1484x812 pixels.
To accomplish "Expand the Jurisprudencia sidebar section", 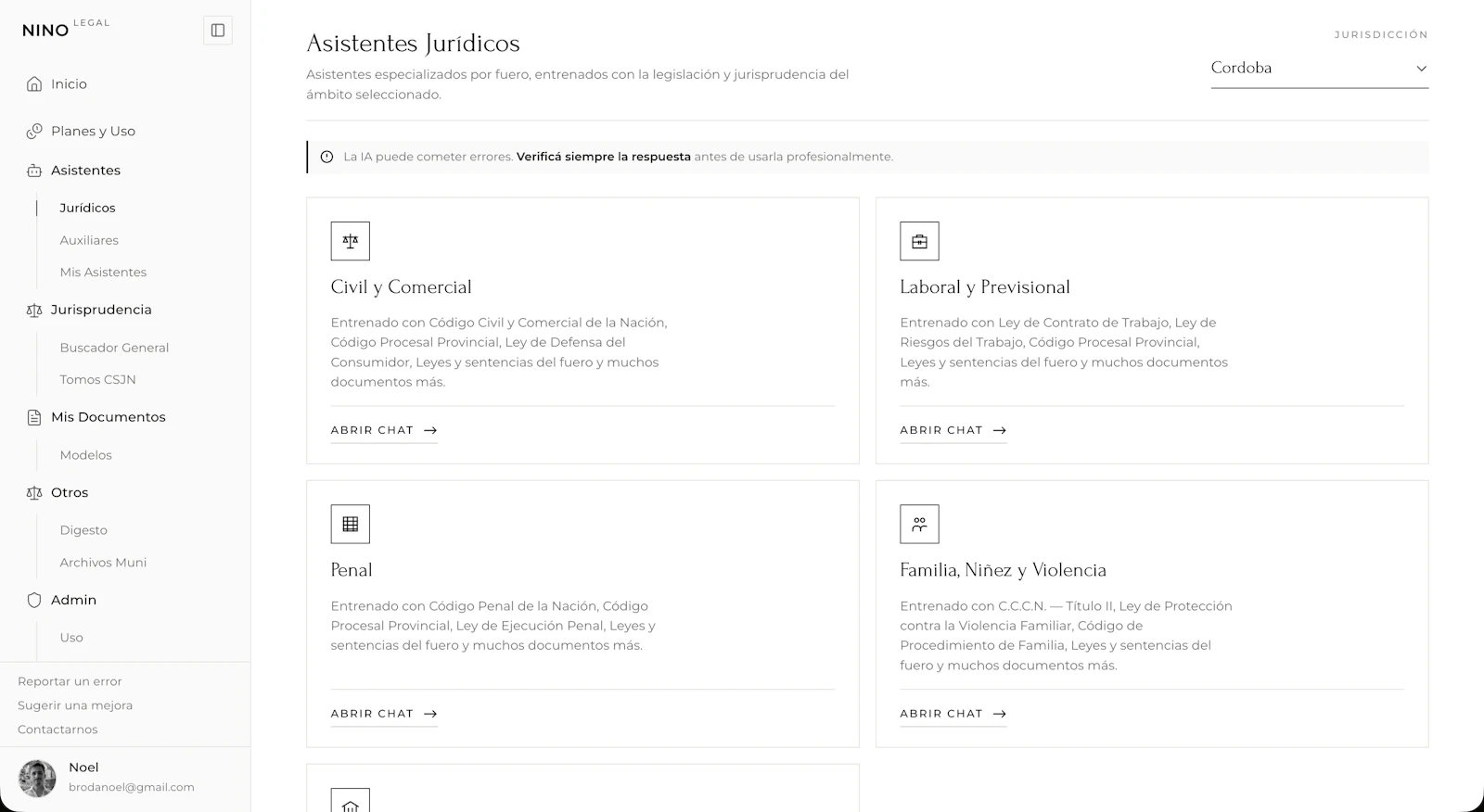I will point(100,310).
